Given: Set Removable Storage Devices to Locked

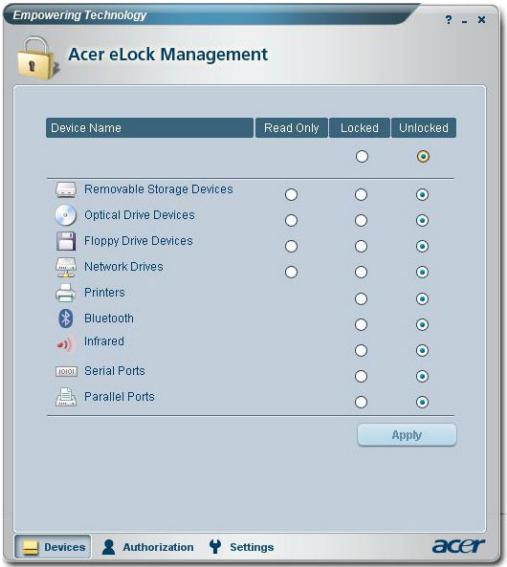Looking at the screenshot, I should point(361,195).
